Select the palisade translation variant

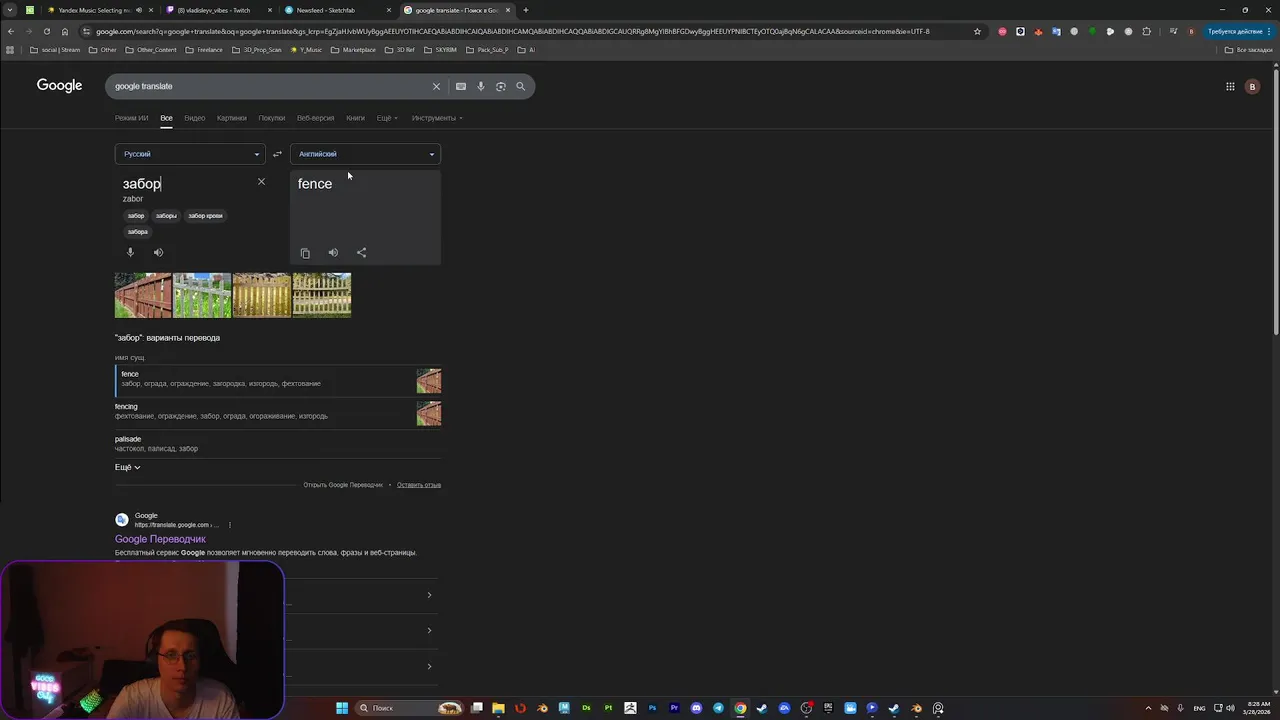click(x=278, y=444)
